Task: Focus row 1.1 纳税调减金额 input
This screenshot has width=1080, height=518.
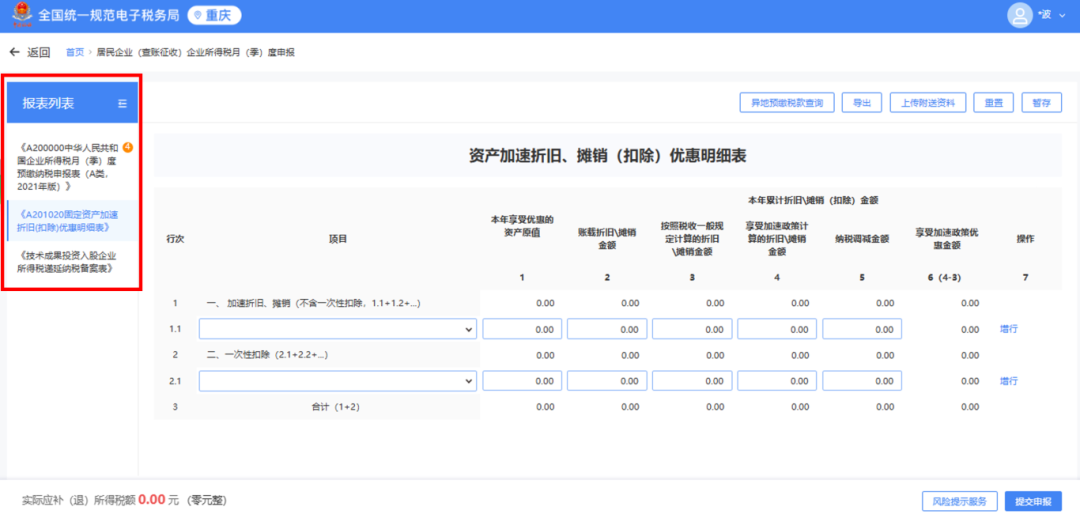Action: pos(862,329)
